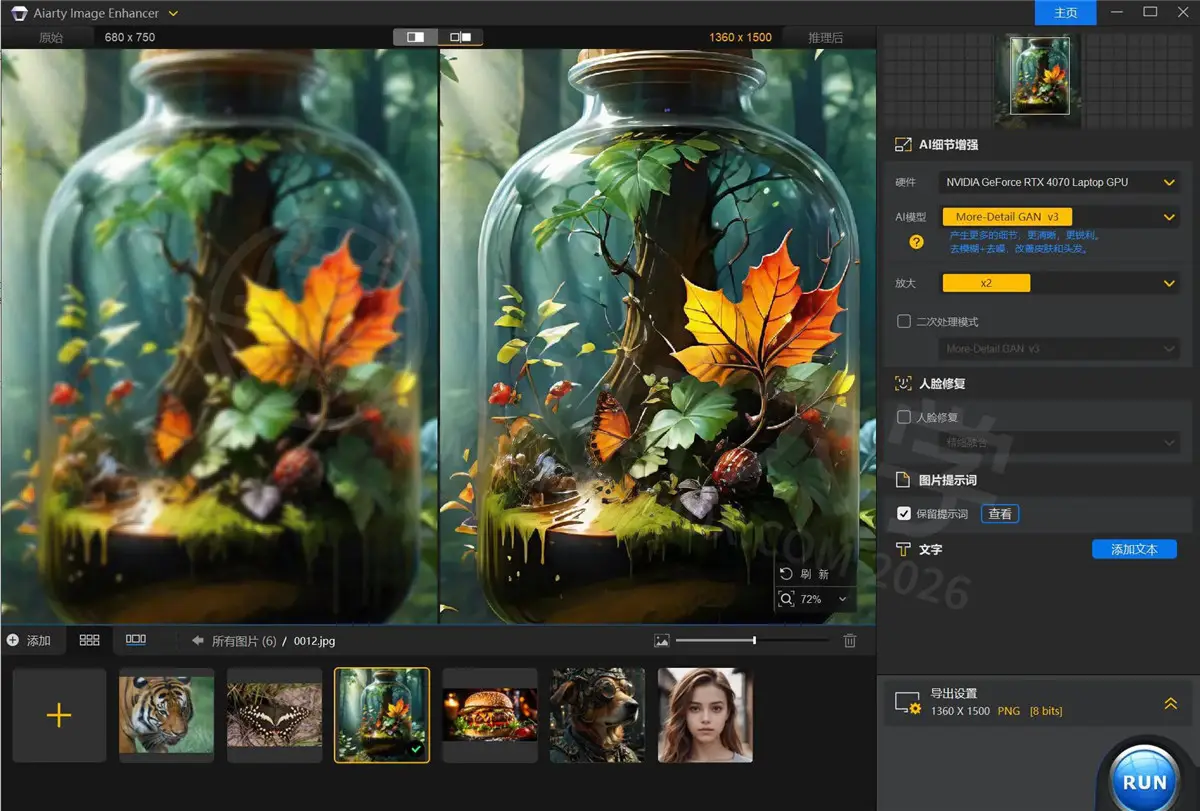Open the disabled second-pass model dropdown

tap(1060, 349)
